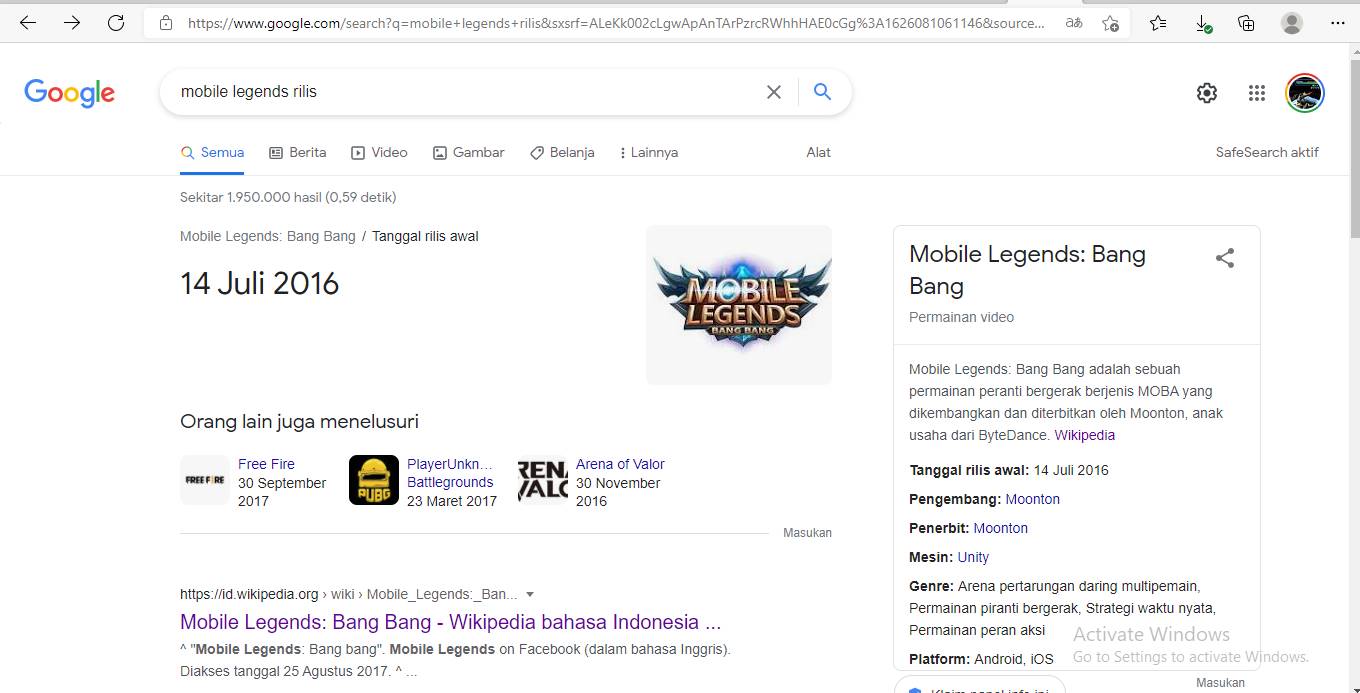Click the Arena of Valor thumbnail

click(543, 480)
